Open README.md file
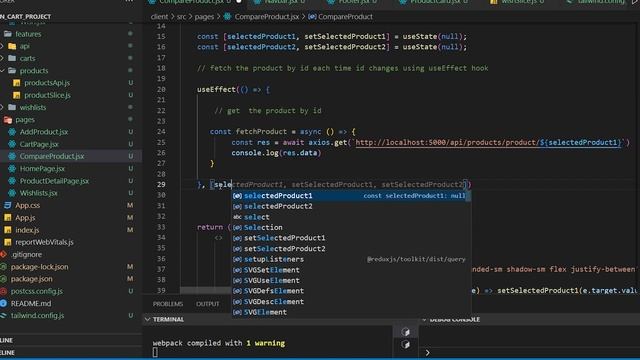 pyautogui.click(x=31, y=303)
